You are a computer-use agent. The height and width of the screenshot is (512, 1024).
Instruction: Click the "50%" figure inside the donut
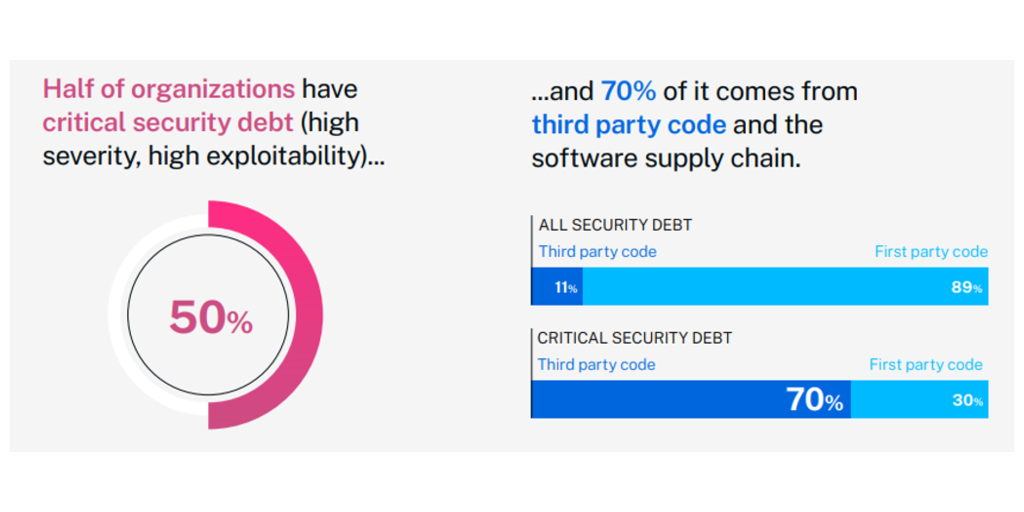click(x=210, y=318)
